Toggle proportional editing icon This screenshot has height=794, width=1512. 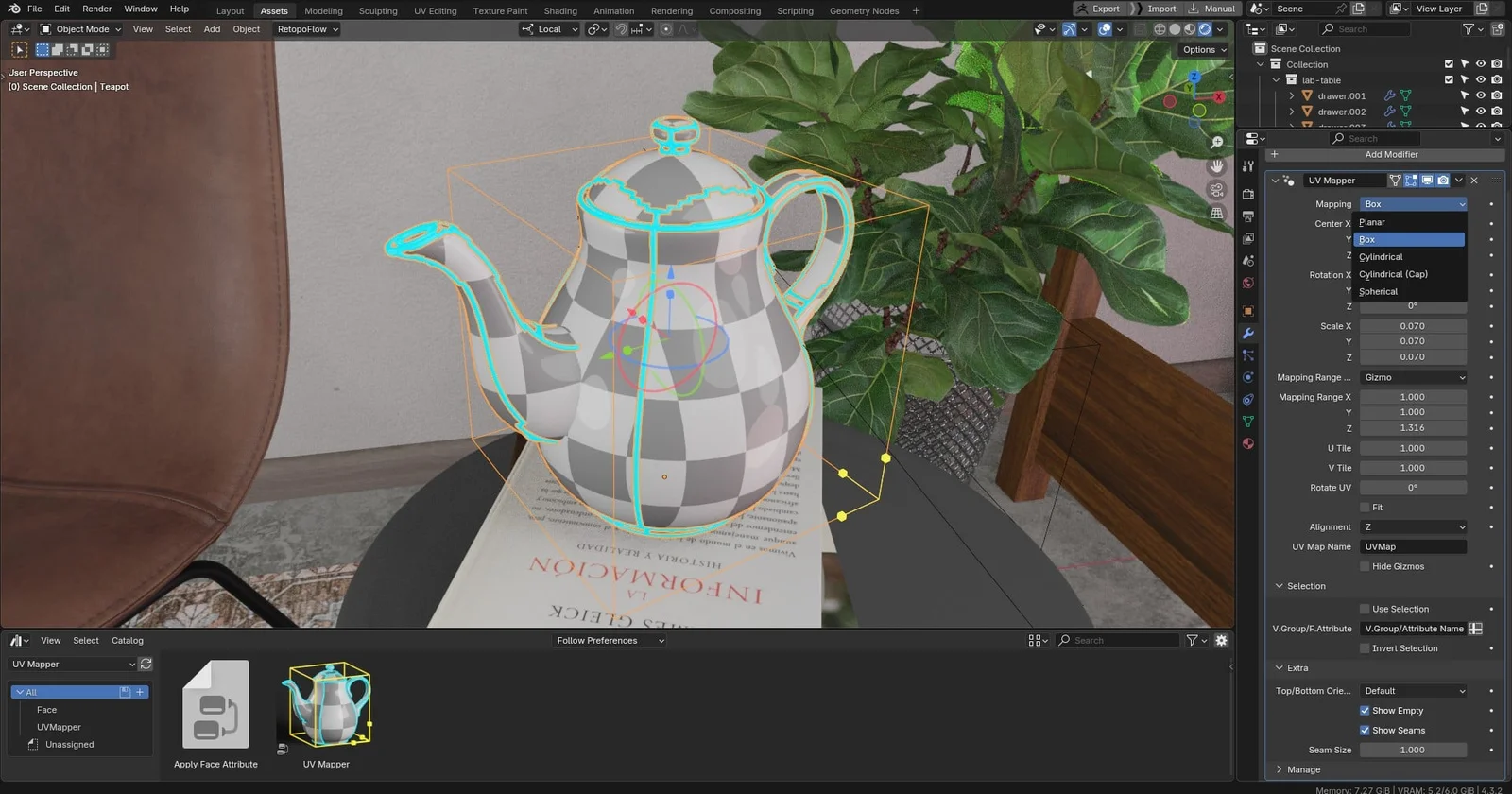click(666, 29)
